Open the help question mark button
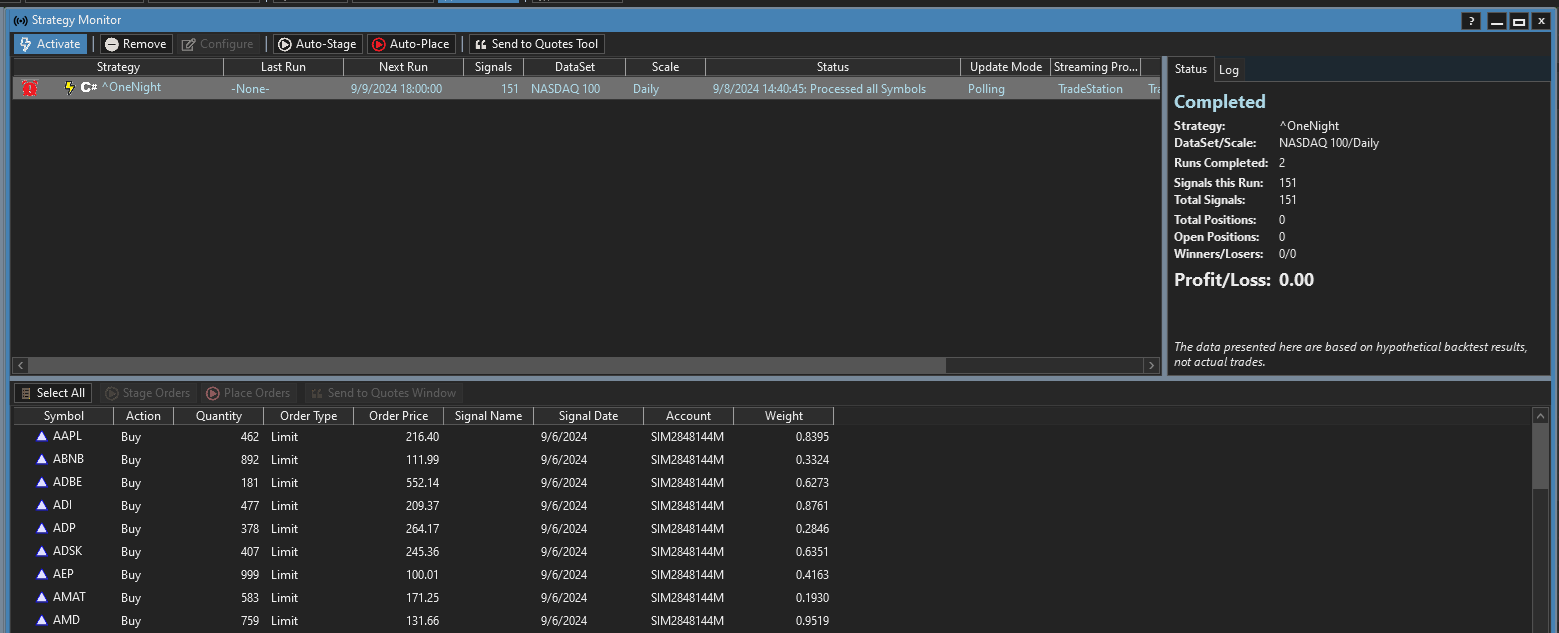 (x=1471, y=21)
